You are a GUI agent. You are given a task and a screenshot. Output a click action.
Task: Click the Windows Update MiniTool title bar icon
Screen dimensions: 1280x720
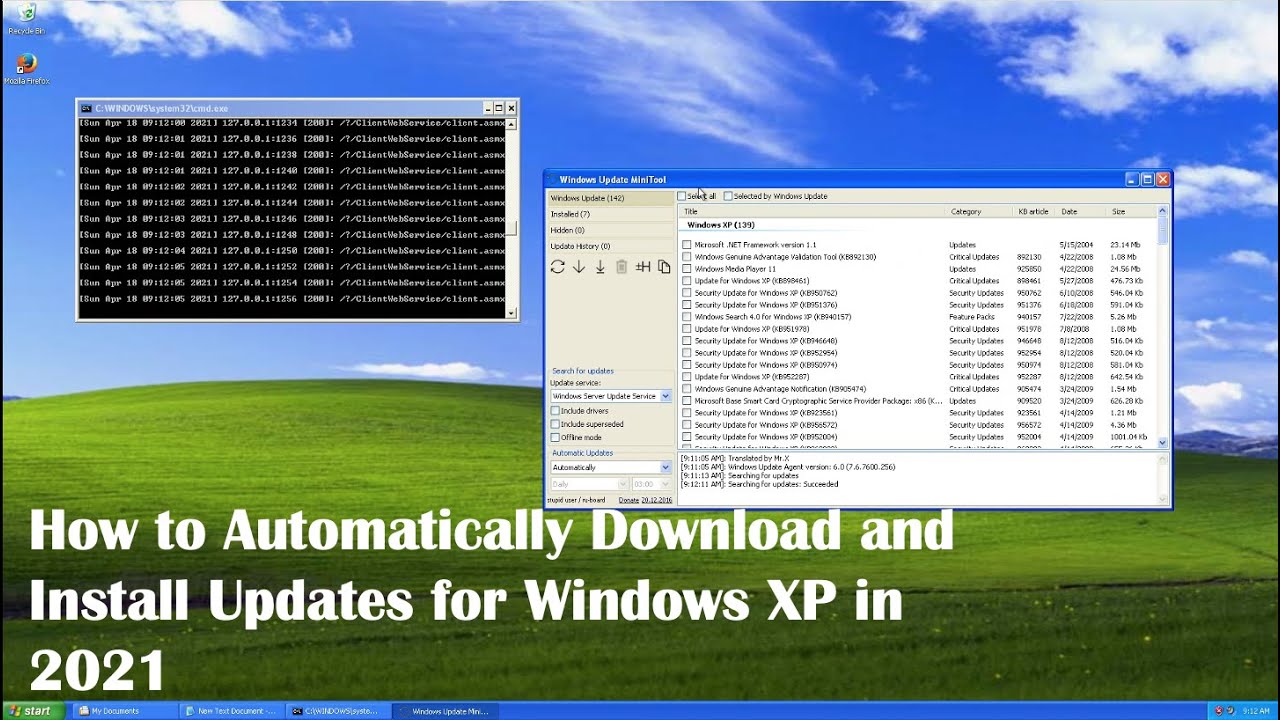552,180
